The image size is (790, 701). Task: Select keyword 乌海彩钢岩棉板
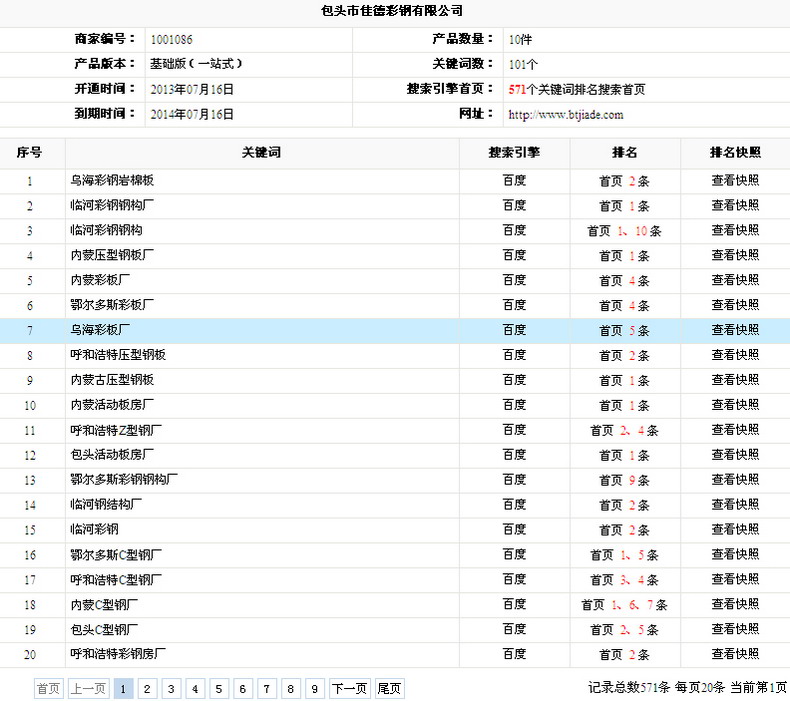112,180
